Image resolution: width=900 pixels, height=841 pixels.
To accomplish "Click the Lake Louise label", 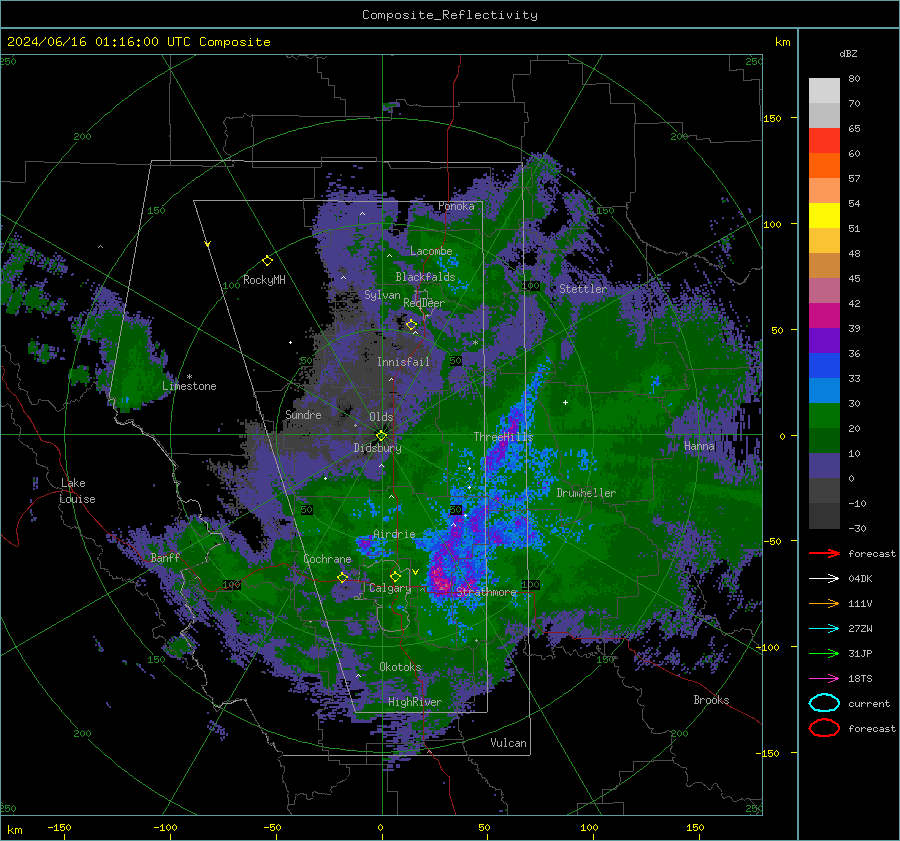I will [77, 491].
